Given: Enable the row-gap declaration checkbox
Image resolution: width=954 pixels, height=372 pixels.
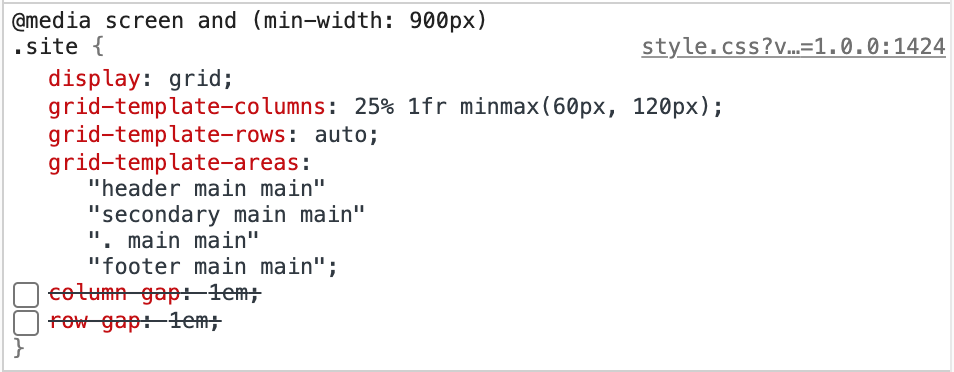Looking at the screenshot, I should [26, 323].
